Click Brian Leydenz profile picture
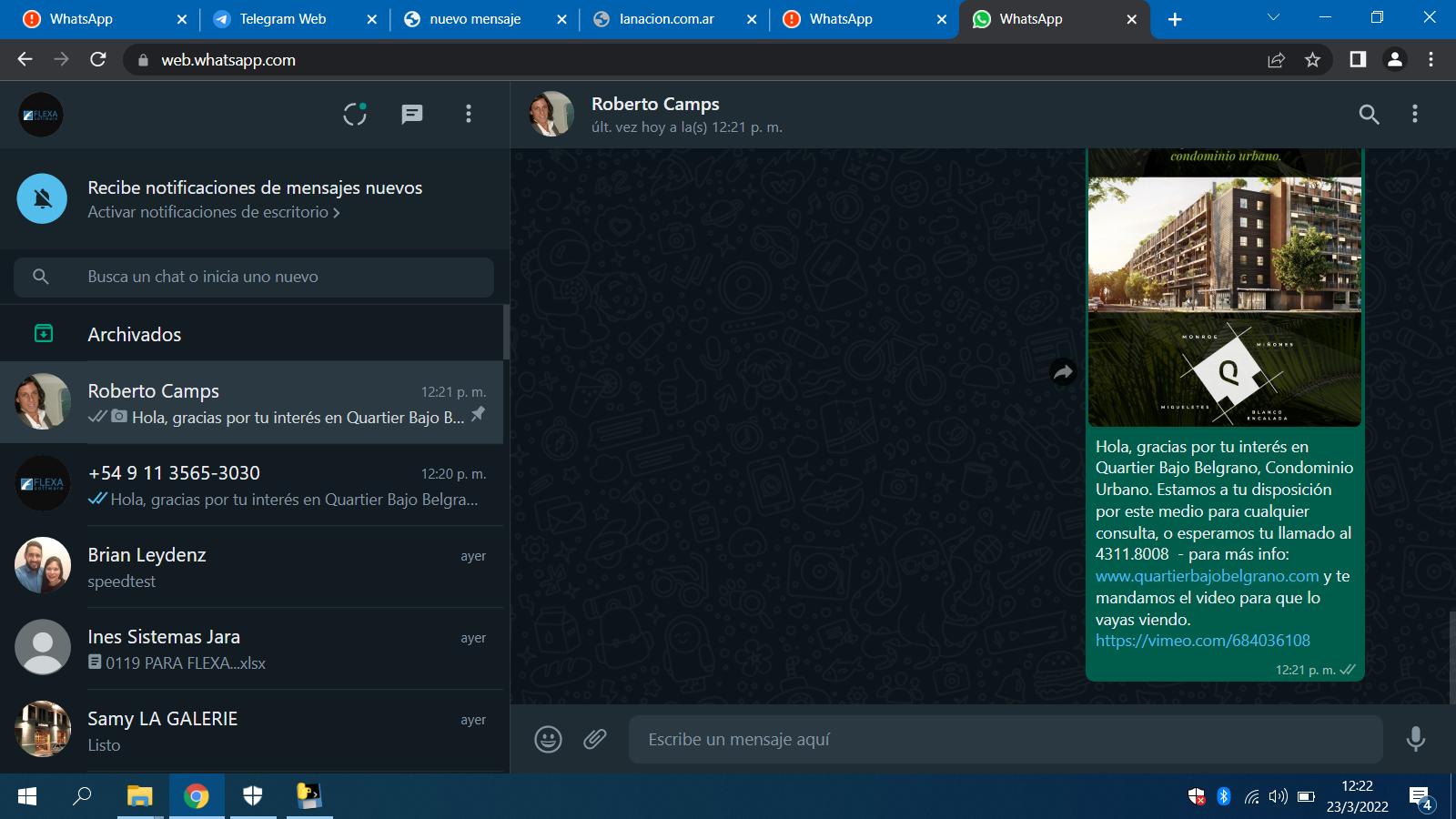 click(43, 565)
